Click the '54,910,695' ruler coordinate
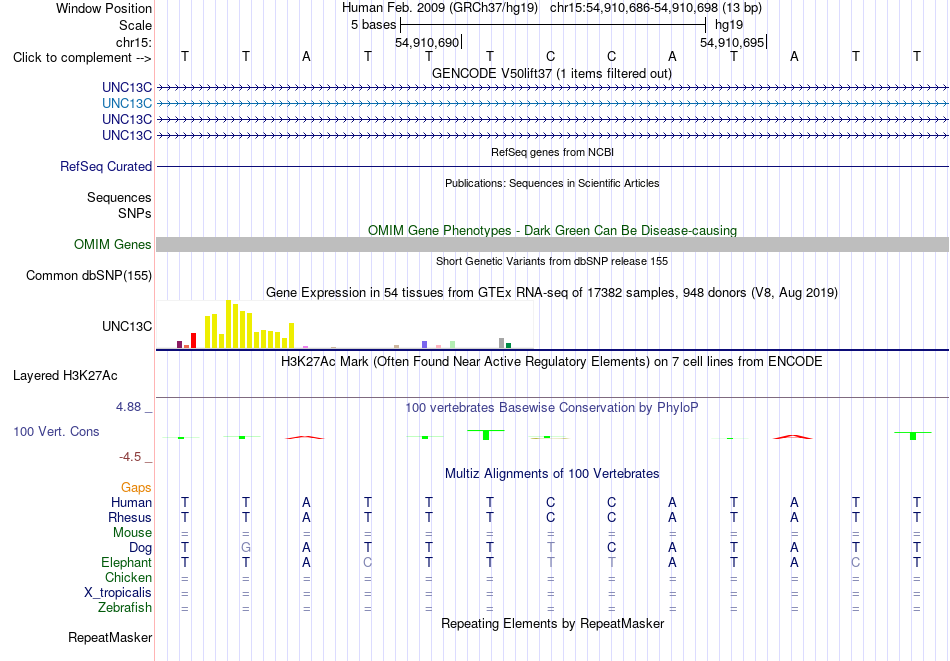 pos(732,43)
